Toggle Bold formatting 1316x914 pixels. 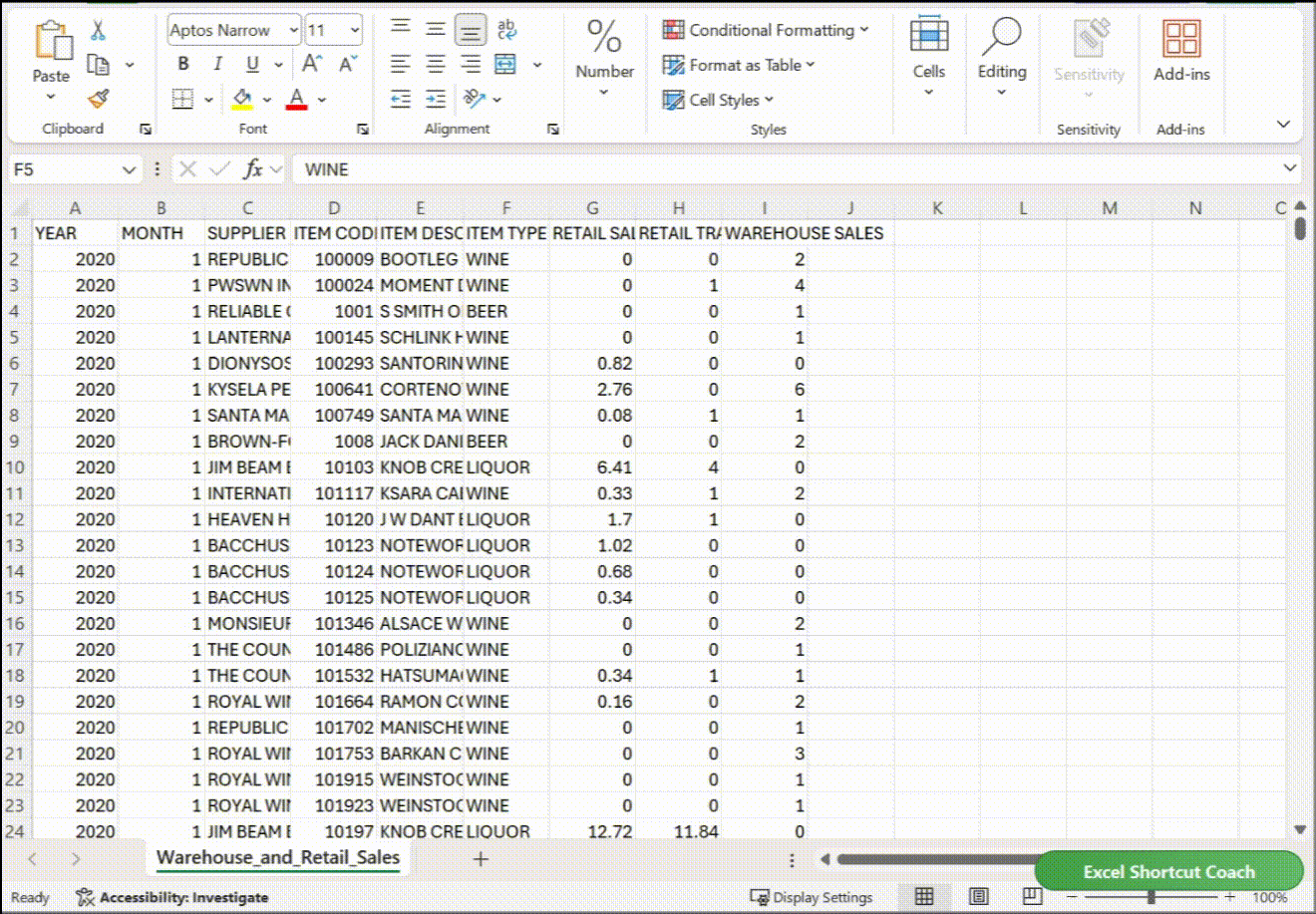183,65
